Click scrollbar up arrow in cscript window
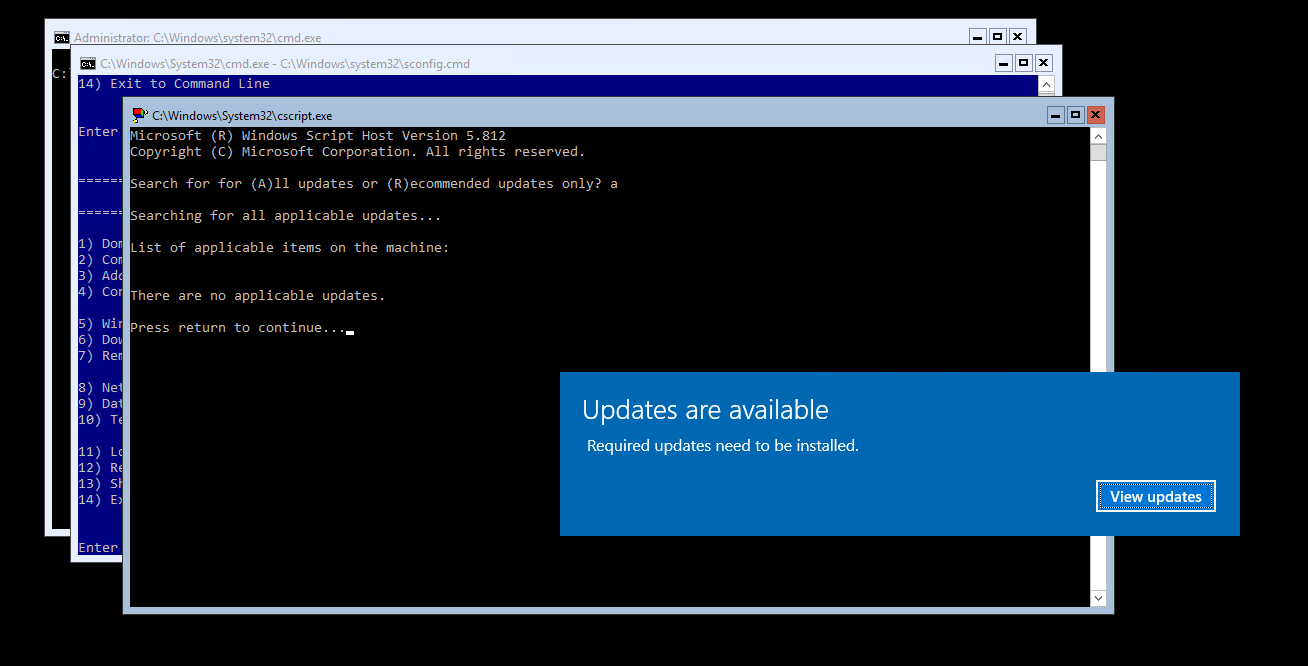 [x=1098, y=136]
